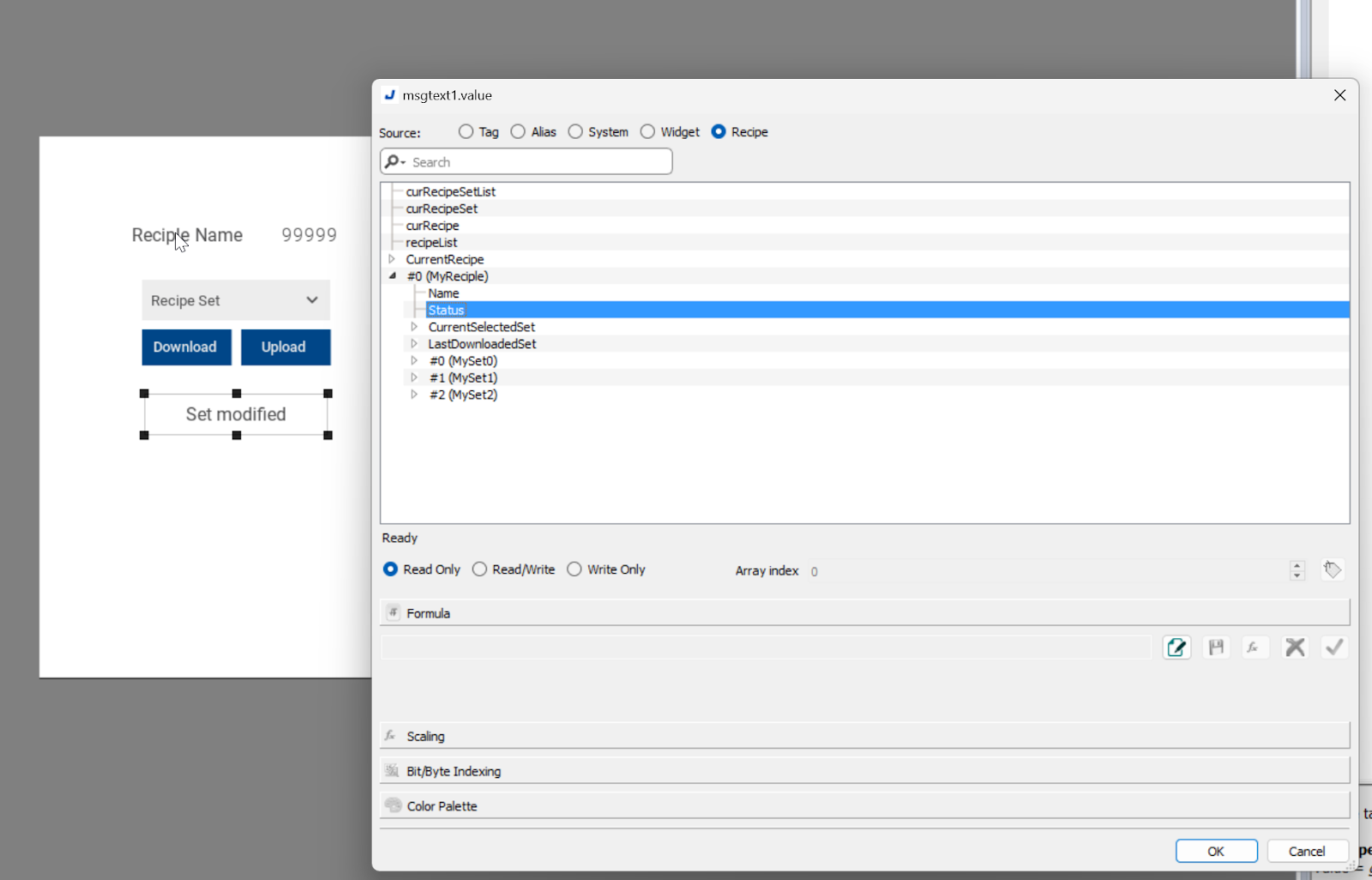This screenshot has height=880, width=1372.
Task: Click the Array index value field
Action: 1046,570
